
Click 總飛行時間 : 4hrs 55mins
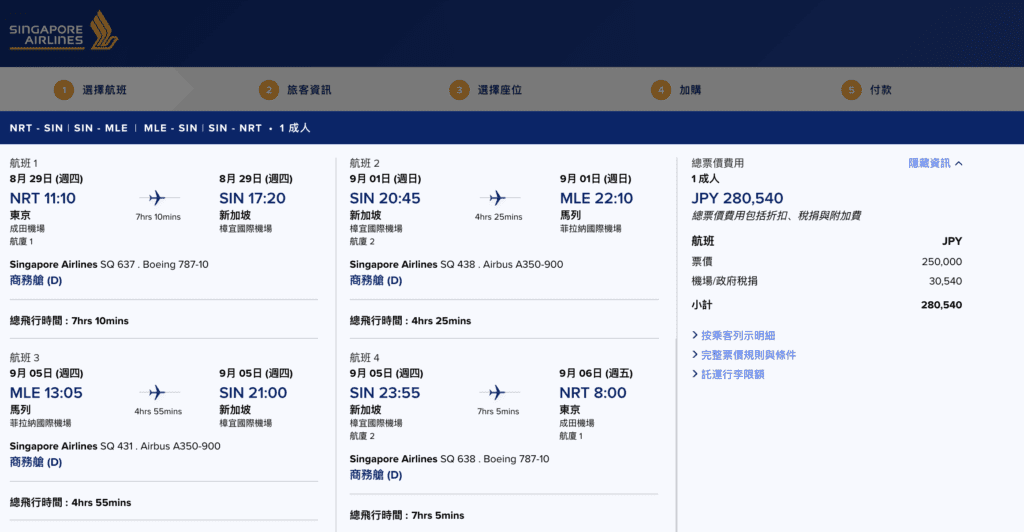click(71, 503)
